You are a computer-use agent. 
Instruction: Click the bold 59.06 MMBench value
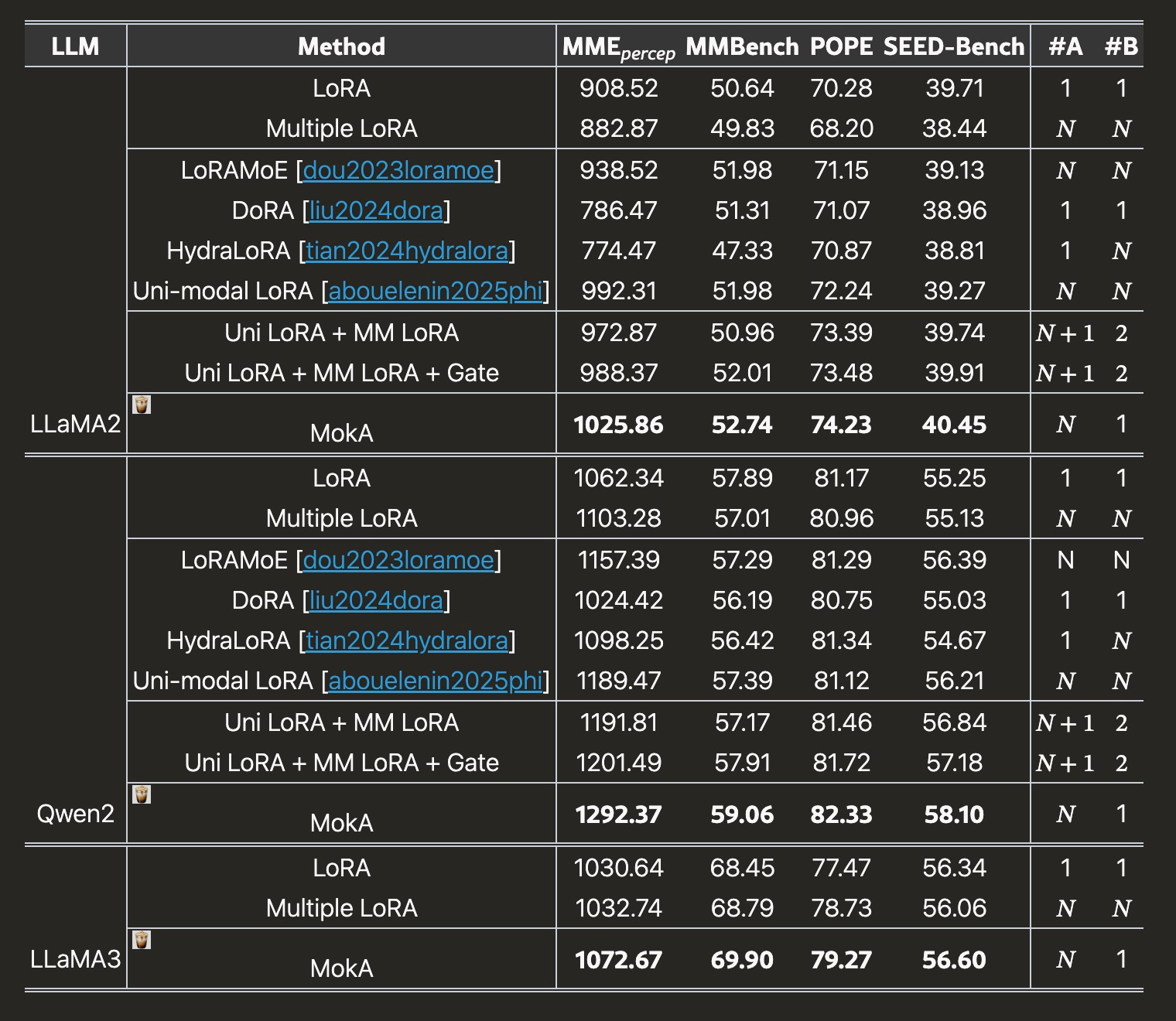coord(742,814)
